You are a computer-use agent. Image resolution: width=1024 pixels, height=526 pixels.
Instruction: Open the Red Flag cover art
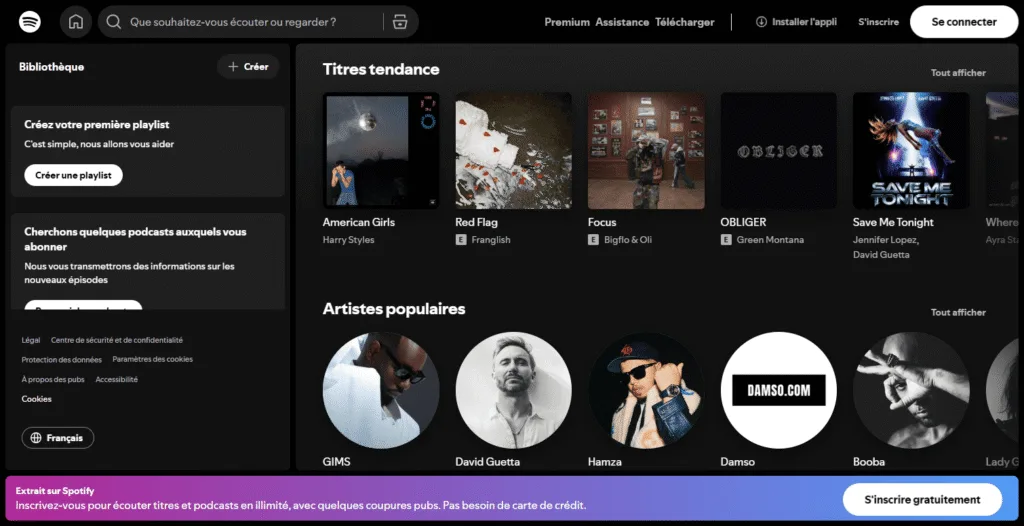[513, 150]
